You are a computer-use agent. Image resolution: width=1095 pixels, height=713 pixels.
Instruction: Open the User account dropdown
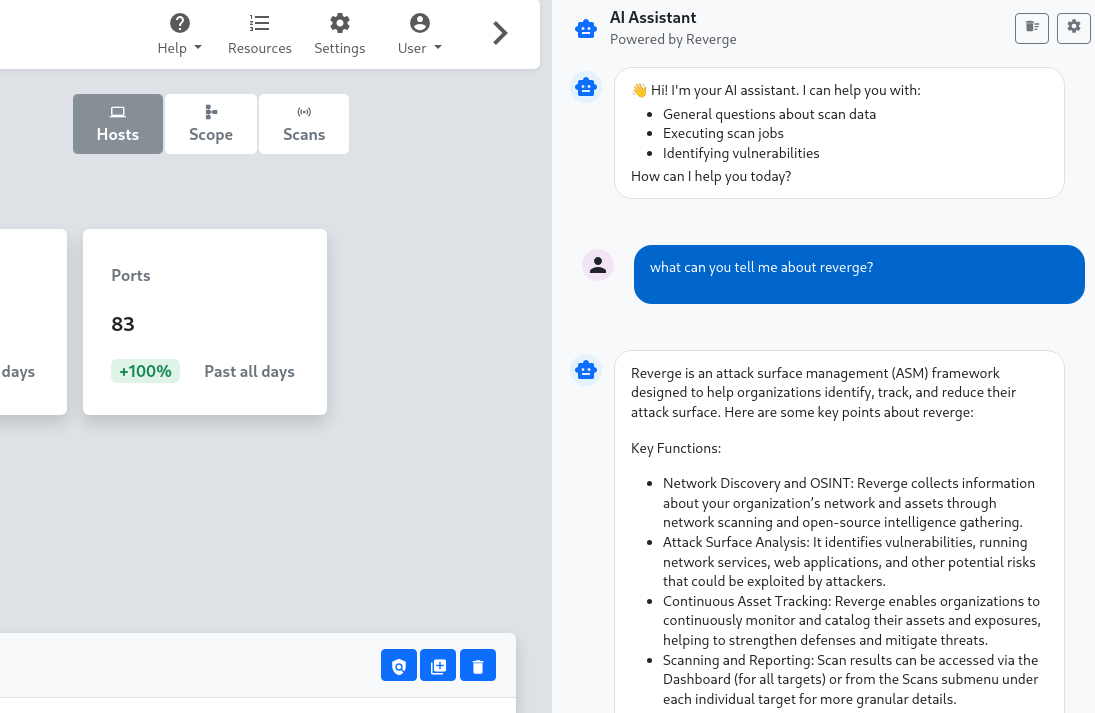click(x=420, y=34)
